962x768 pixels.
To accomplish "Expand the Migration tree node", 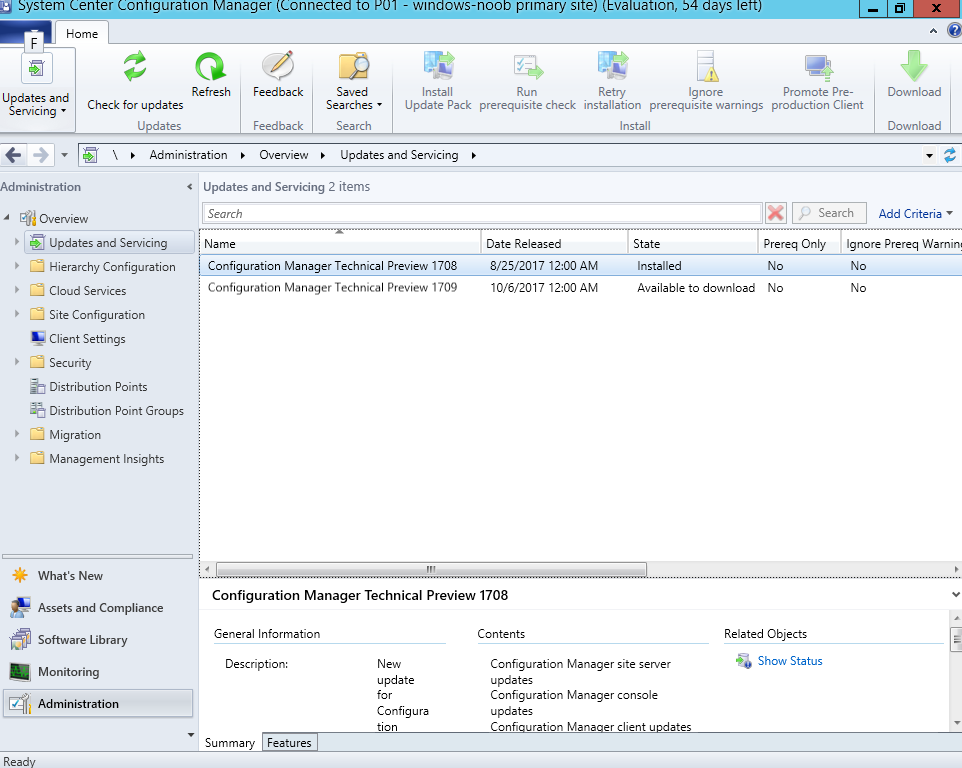I will coord(17,434).
